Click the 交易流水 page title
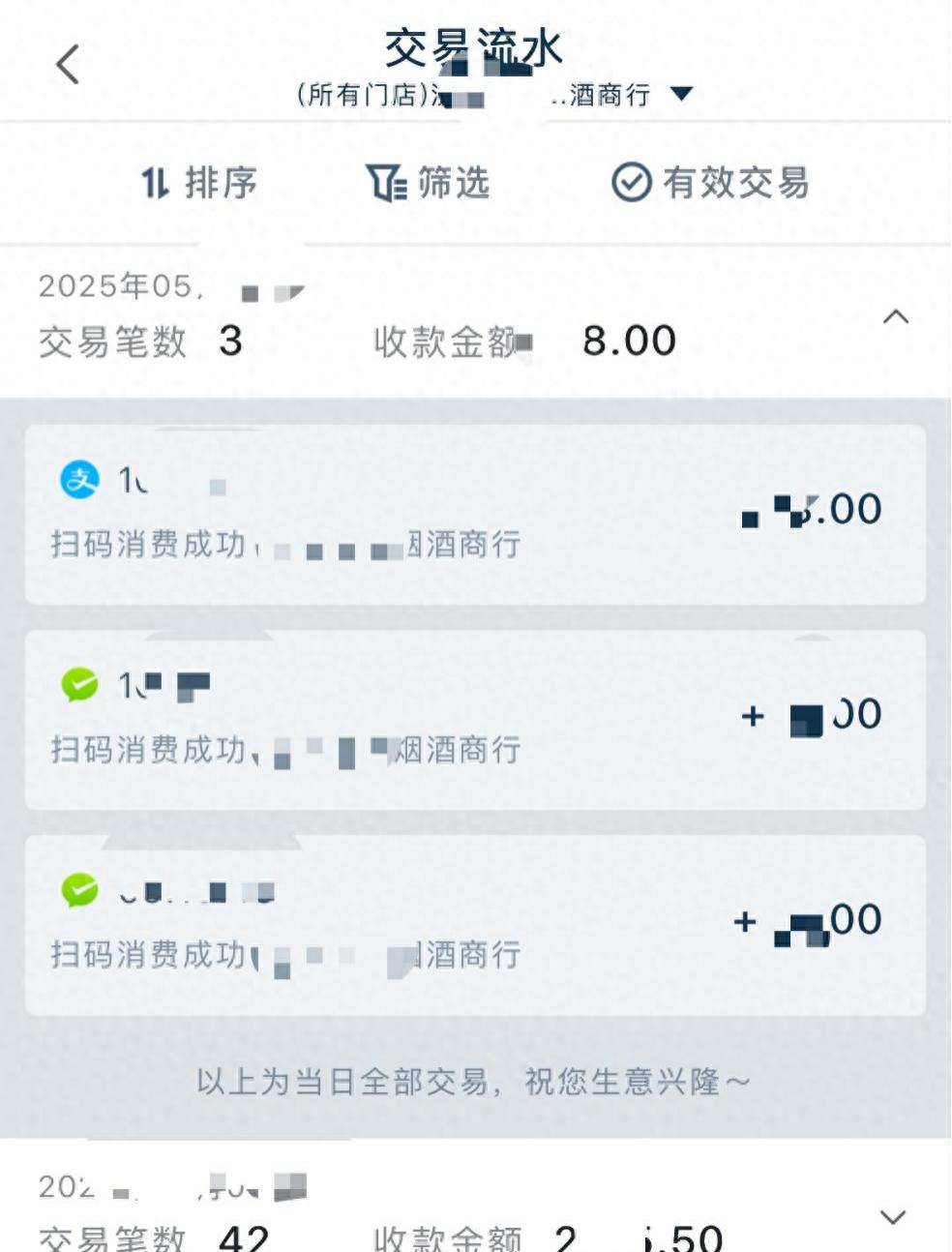Screen dimensions: 952x1252 pos(473,48)
